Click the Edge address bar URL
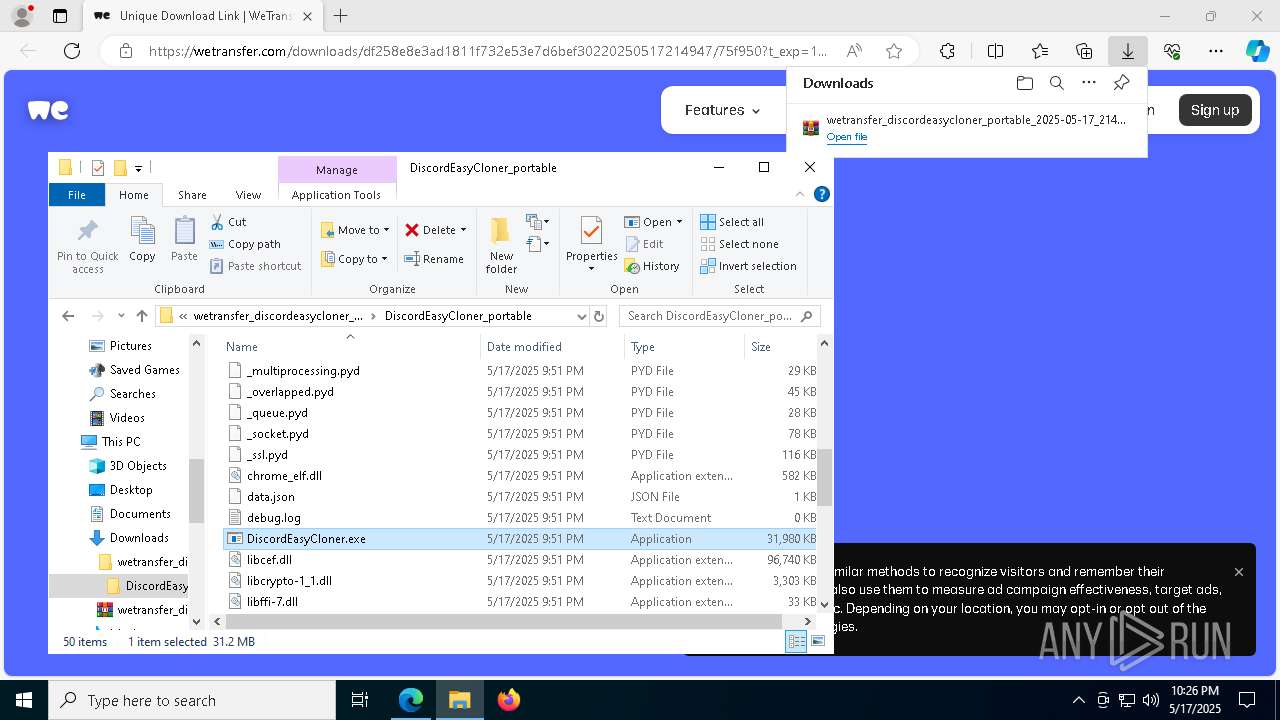Screen dimensions: 1280x720 [x=488, y=51]
